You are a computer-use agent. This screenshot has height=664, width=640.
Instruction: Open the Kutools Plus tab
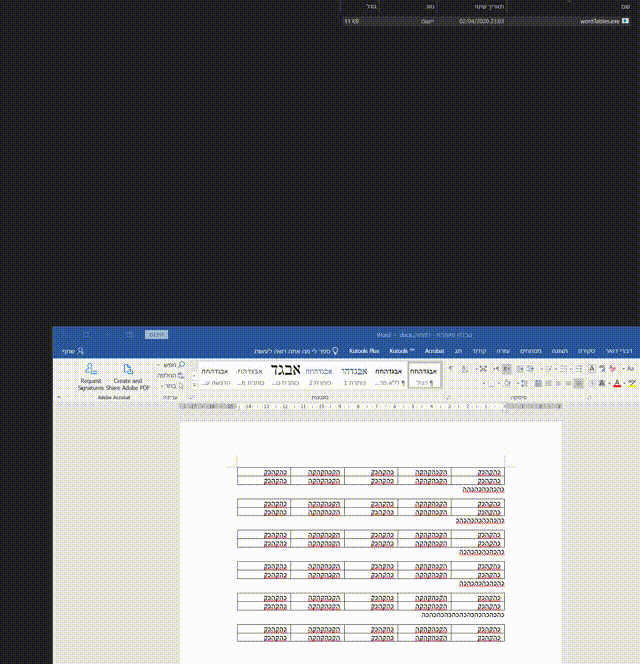[364, 351]
